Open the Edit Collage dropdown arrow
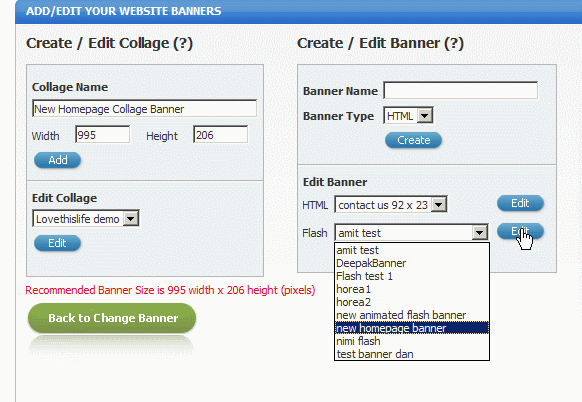 (131, 219)
